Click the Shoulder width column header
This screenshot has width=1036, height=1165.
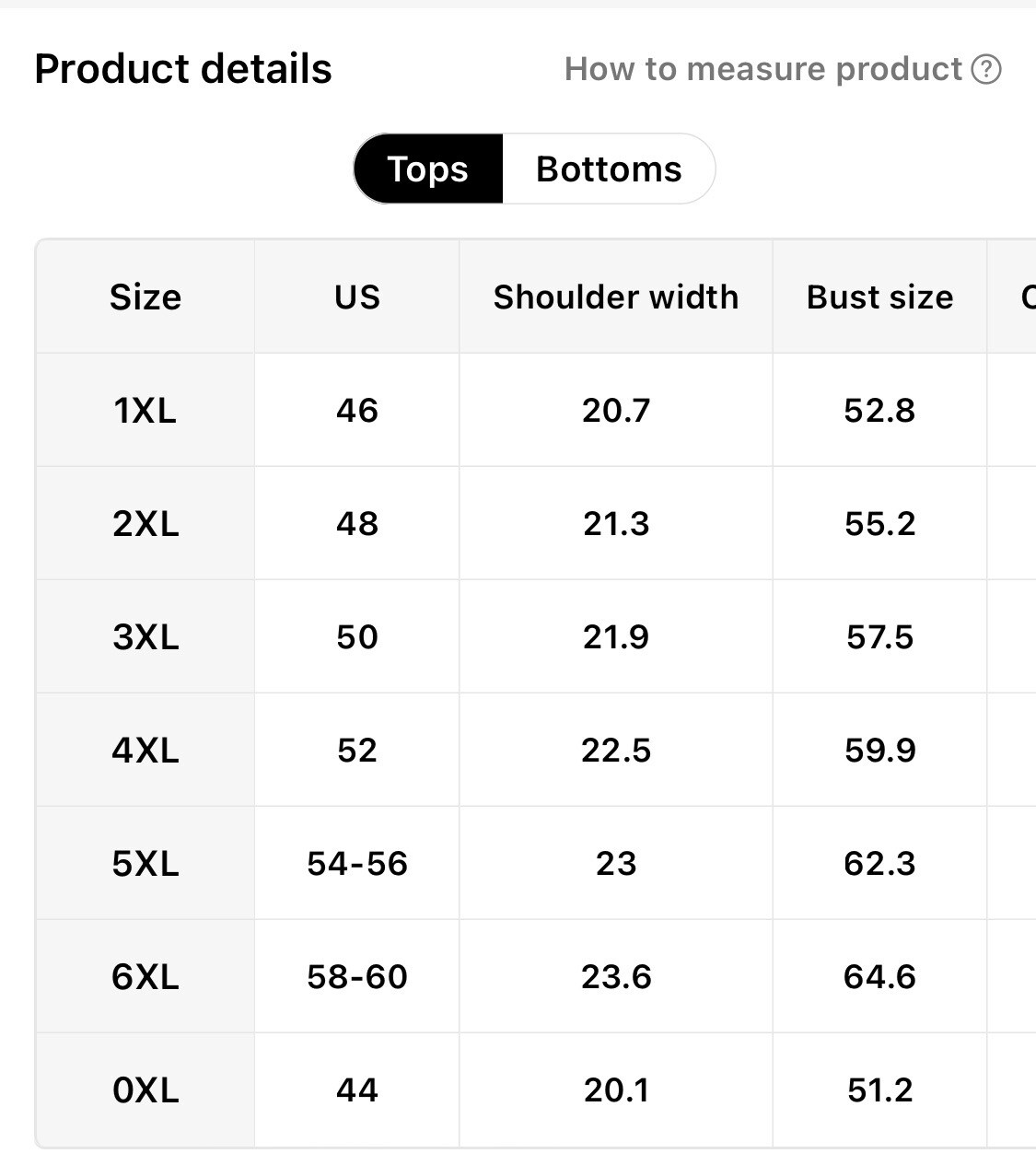click(x=616, y=297)
